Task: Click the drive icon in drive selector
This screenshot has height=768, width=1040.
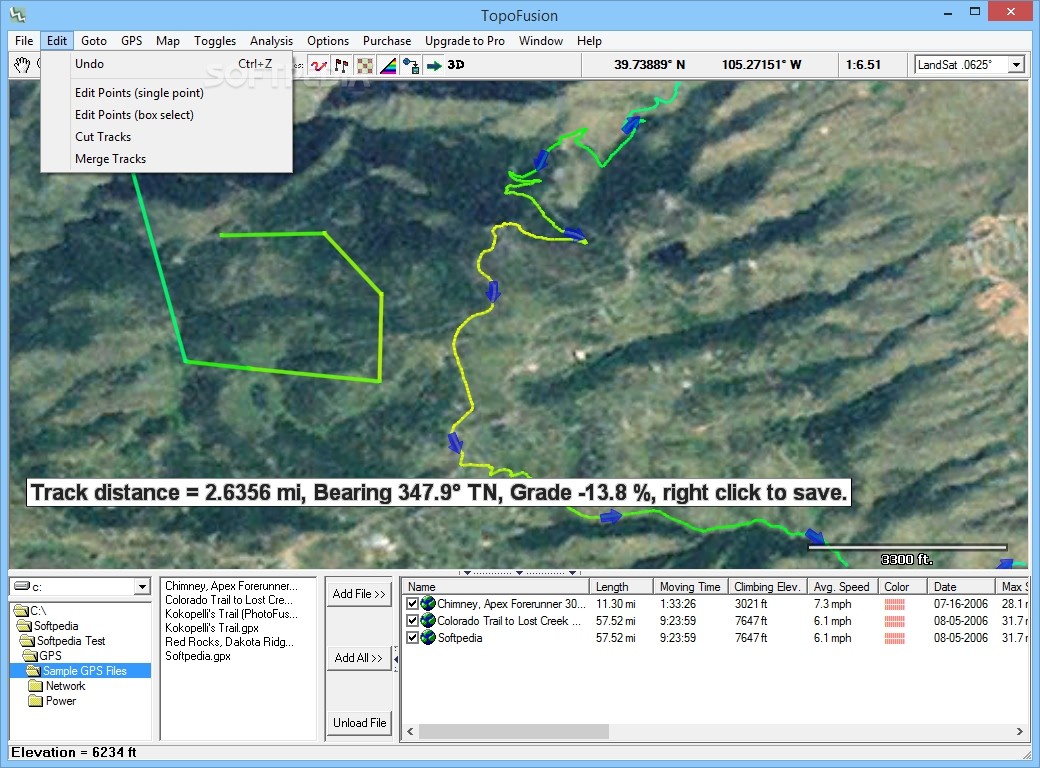Action: (x=22, y=586)
